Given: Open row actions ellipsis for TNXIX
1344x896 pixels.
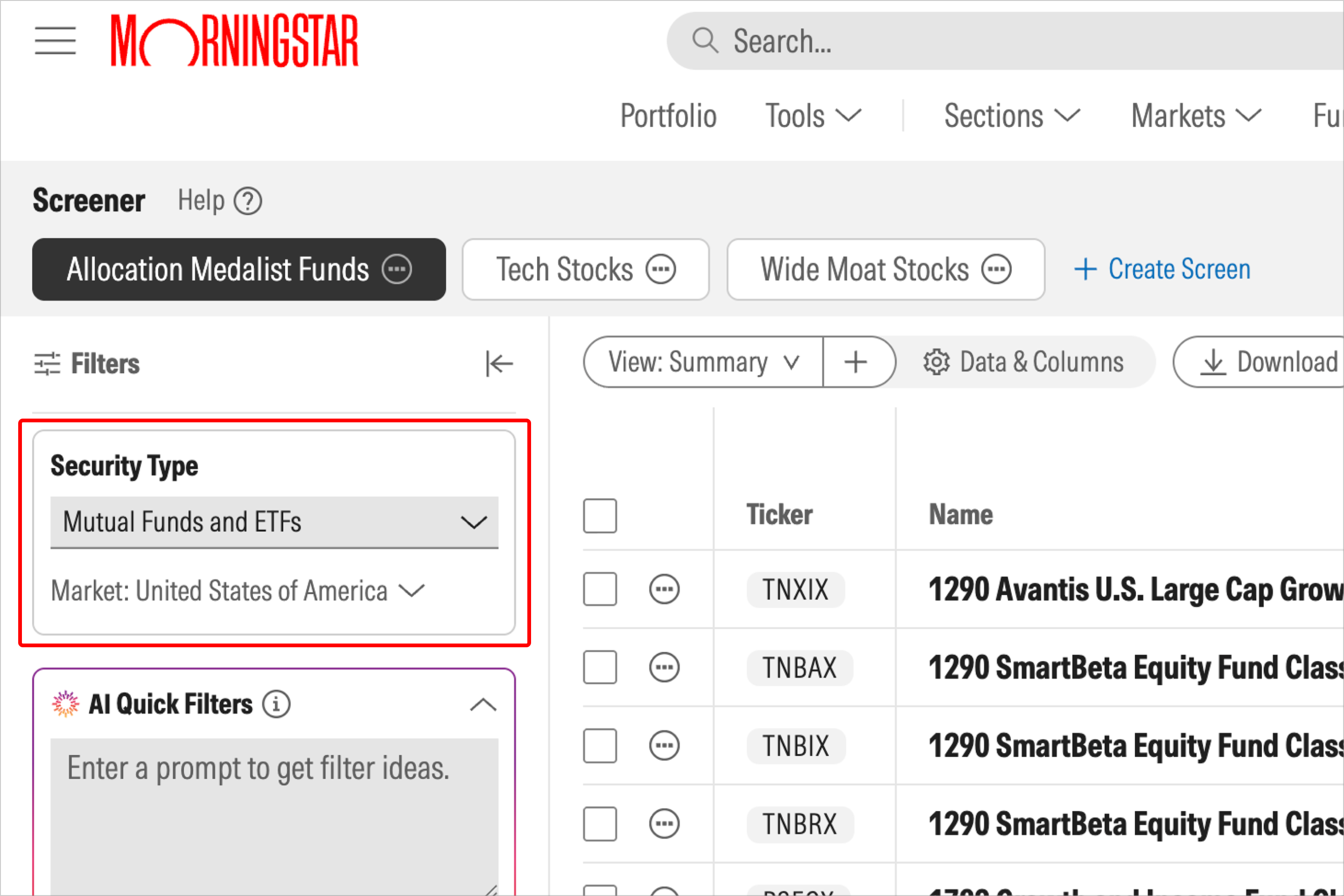Looking at the screenshot, I should click(x=664, y=589).
